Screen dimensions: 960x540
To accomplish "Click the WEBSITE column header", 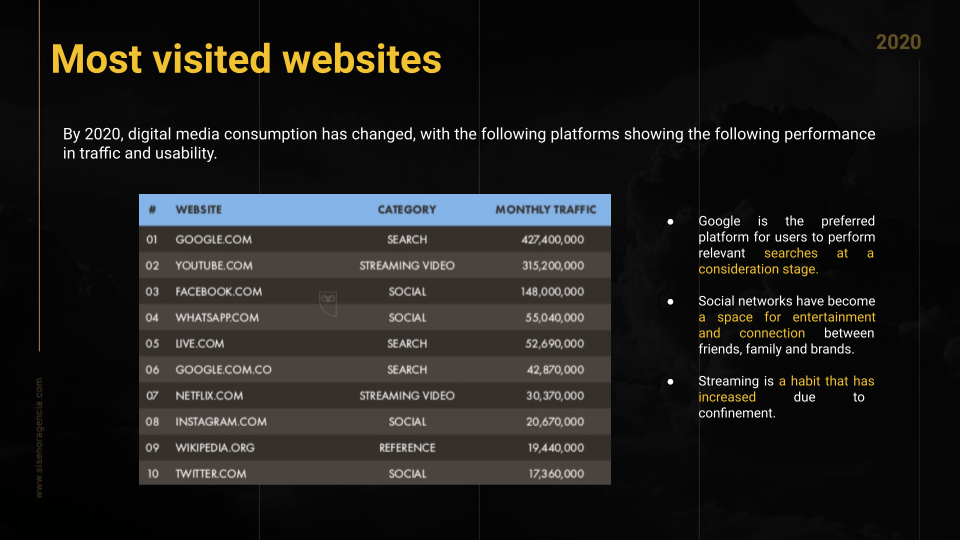I will 198,210.
